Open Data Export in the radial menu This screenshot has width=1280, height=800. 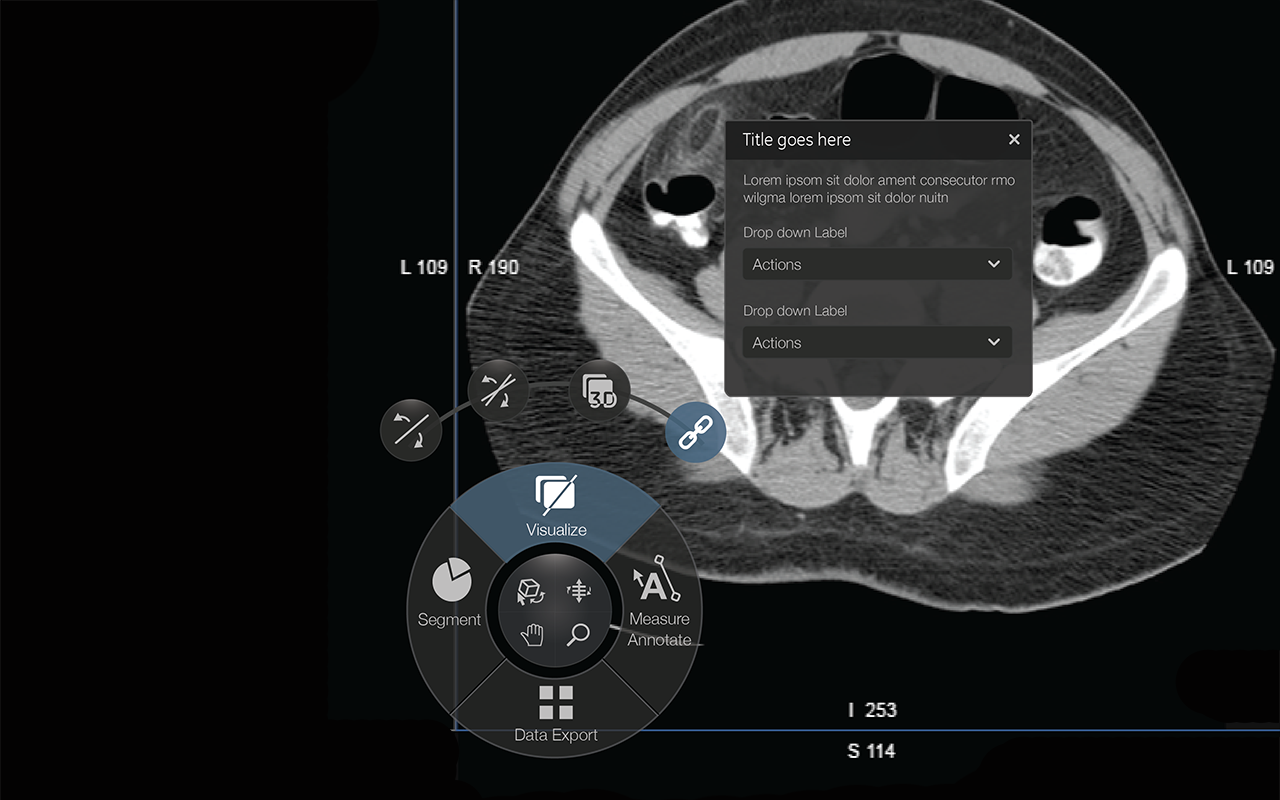[x=556, y=714]
